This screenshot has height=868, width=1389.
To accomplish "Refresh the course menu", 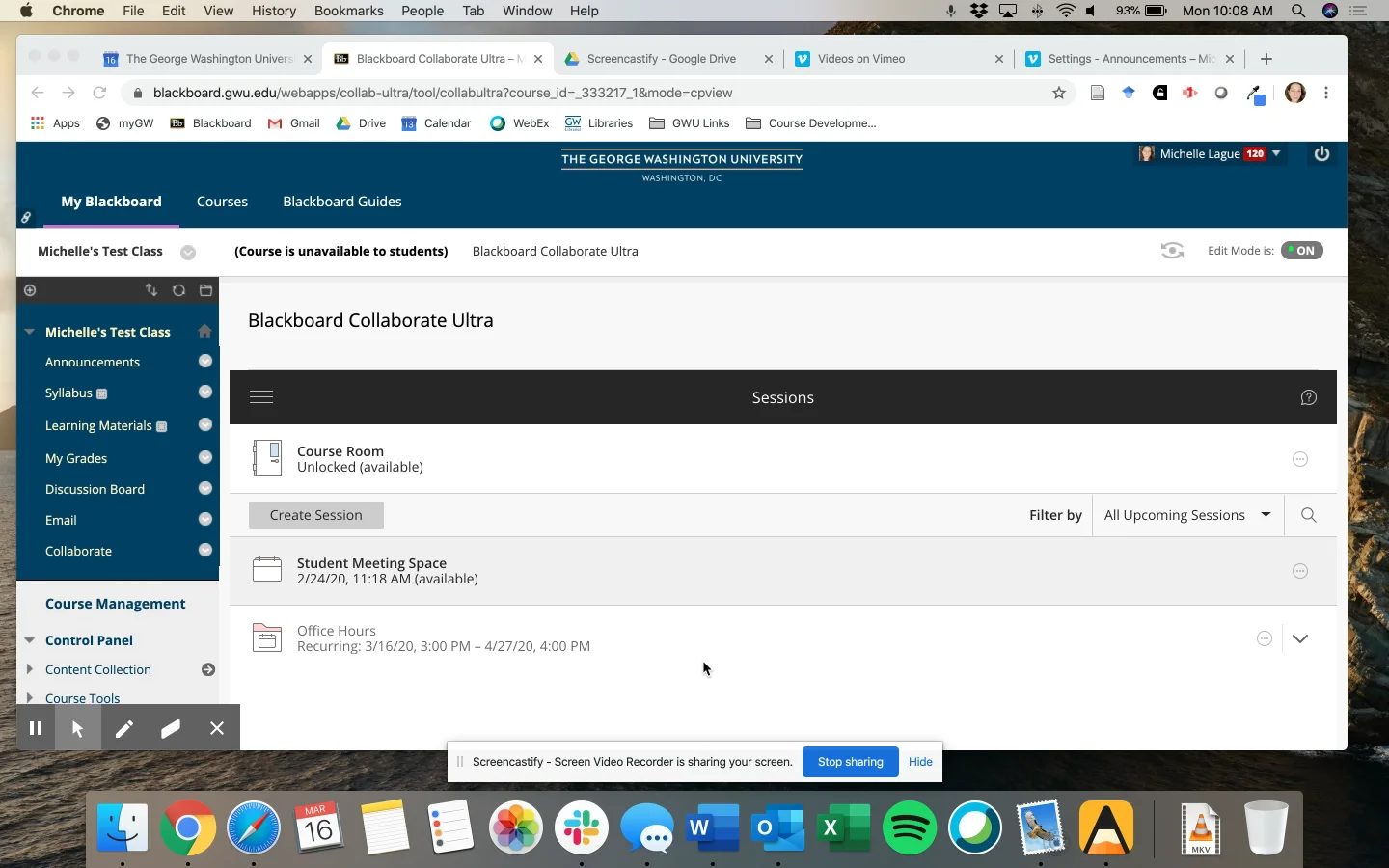I will click(x=178, y=290).
